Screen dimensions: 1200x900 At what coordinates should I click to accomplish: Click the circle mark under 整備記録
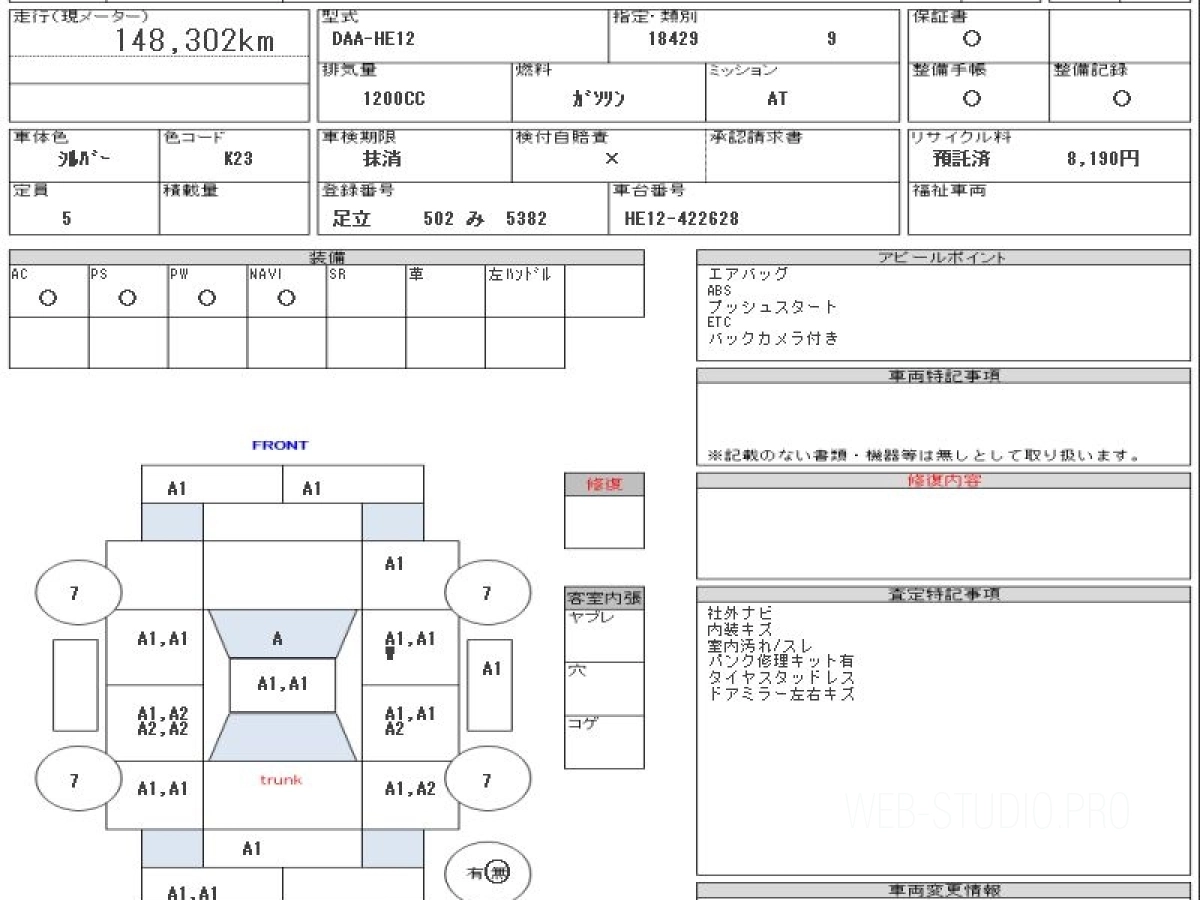tap(1121, 98)
